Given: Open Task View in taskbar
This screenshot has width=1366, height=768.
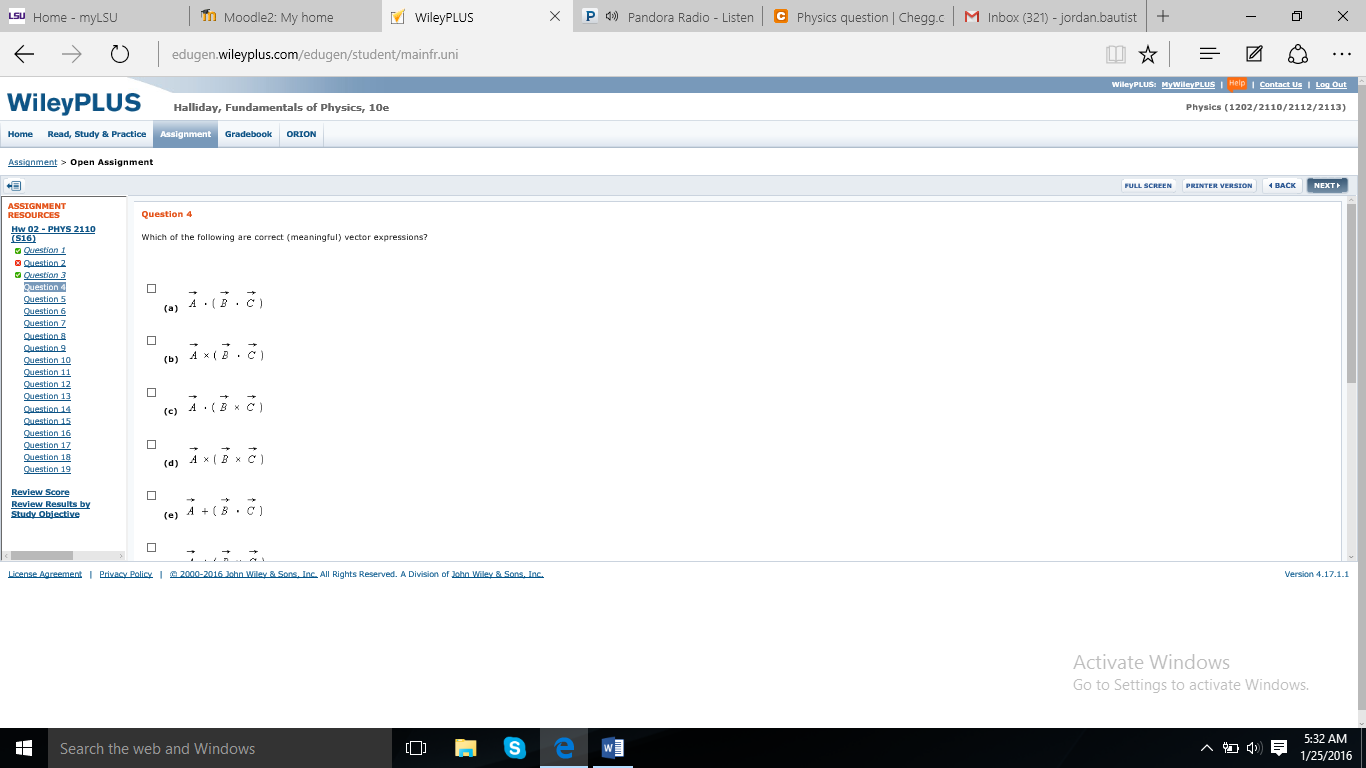Looking at the screenshot, I should click(416, 748).
